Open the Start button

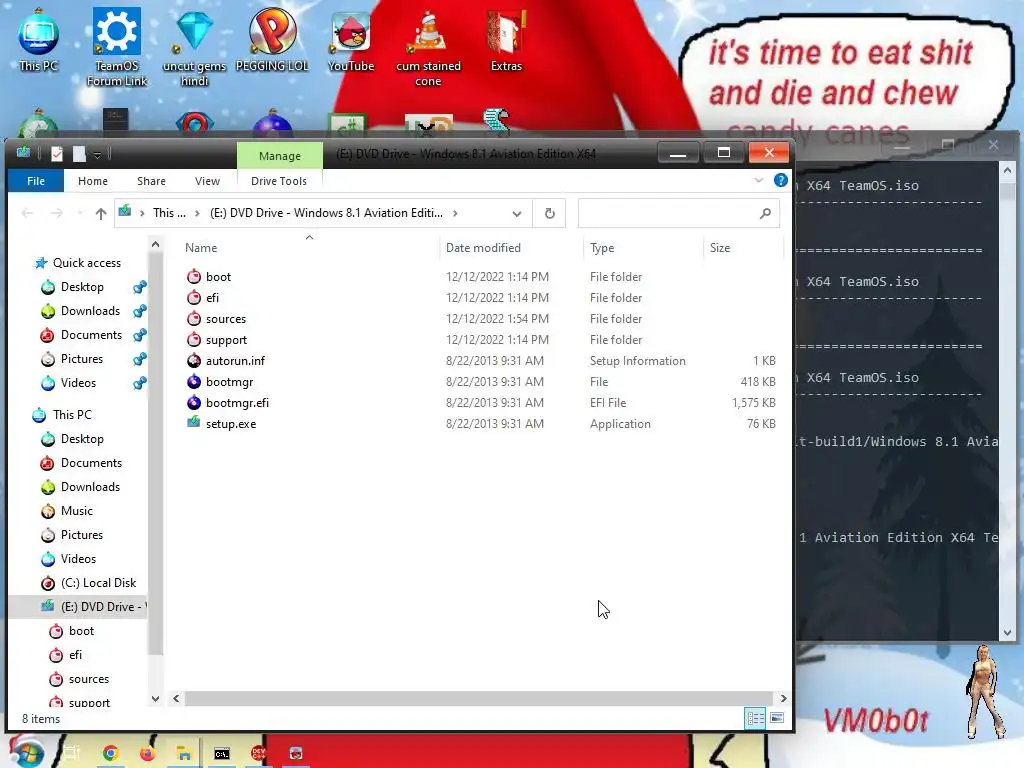pos(25,752)
